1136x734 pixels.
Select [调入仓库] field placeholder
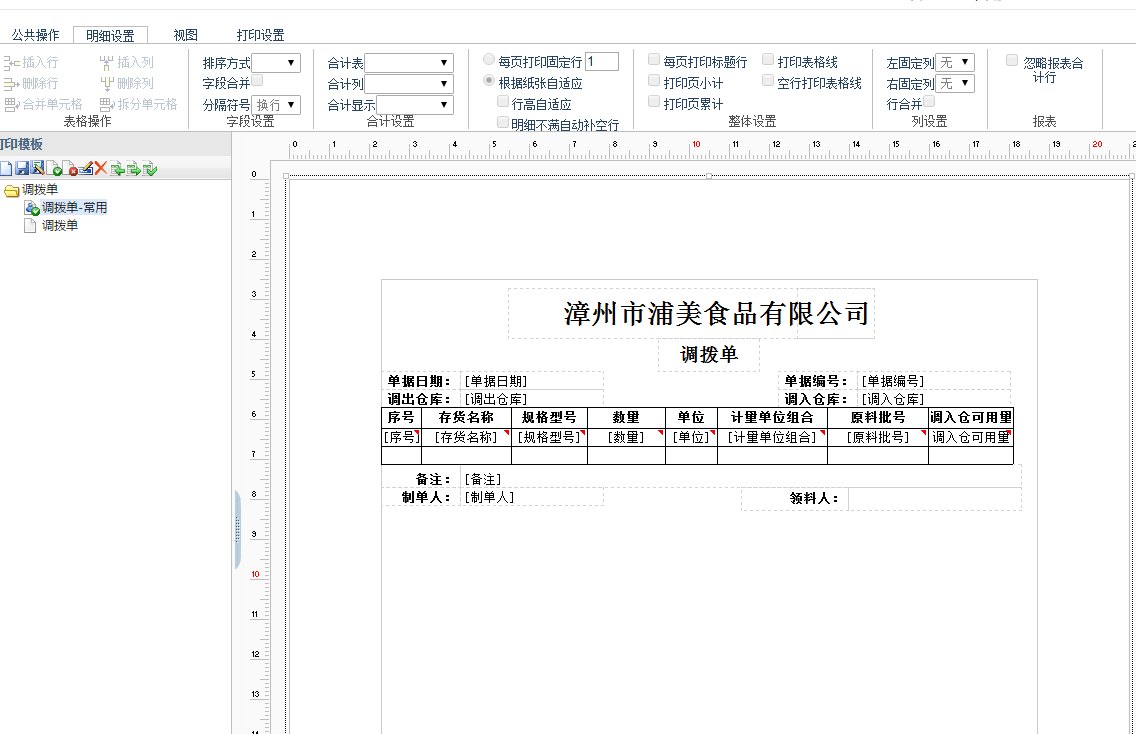click(933, 399)
